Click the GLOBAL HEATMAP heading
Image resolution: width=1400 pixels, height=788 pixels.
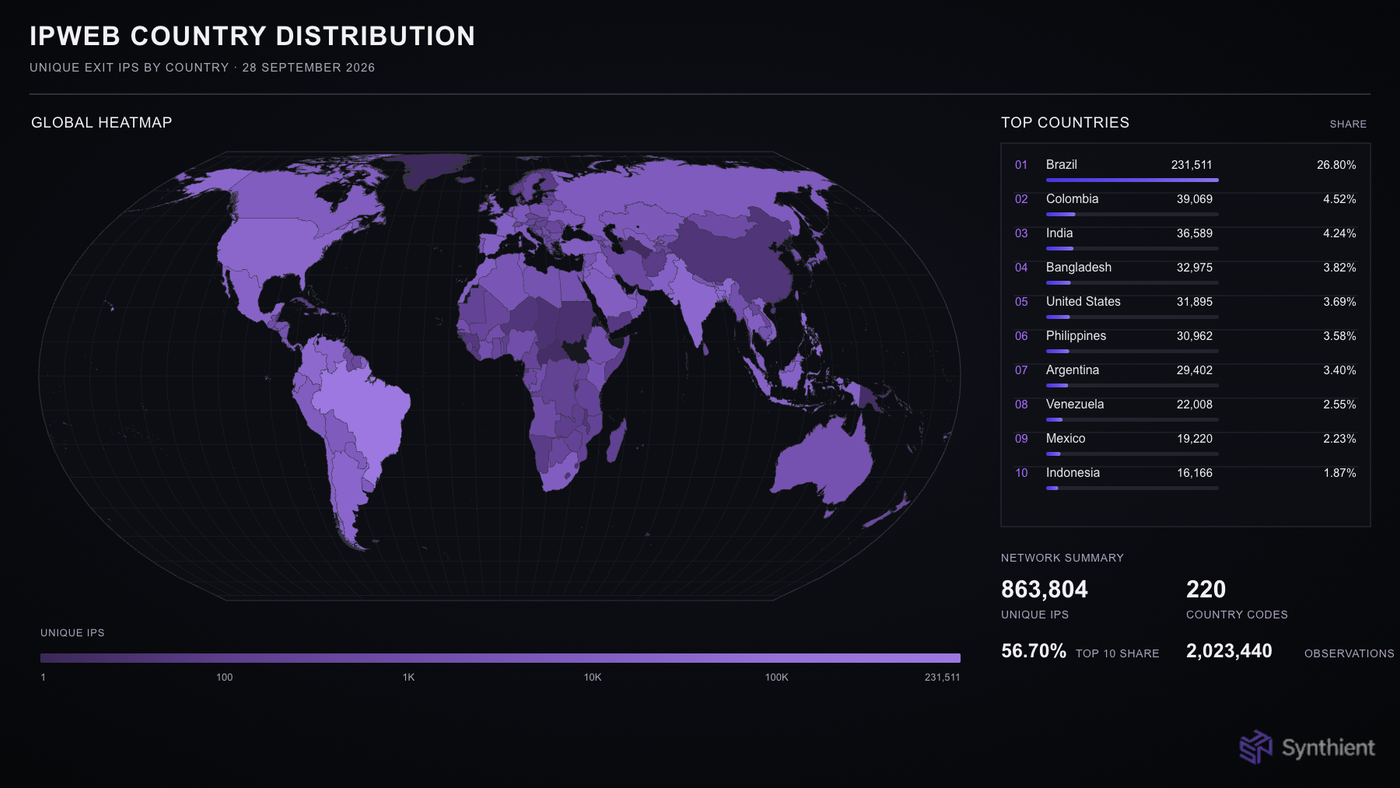(101, 122)
